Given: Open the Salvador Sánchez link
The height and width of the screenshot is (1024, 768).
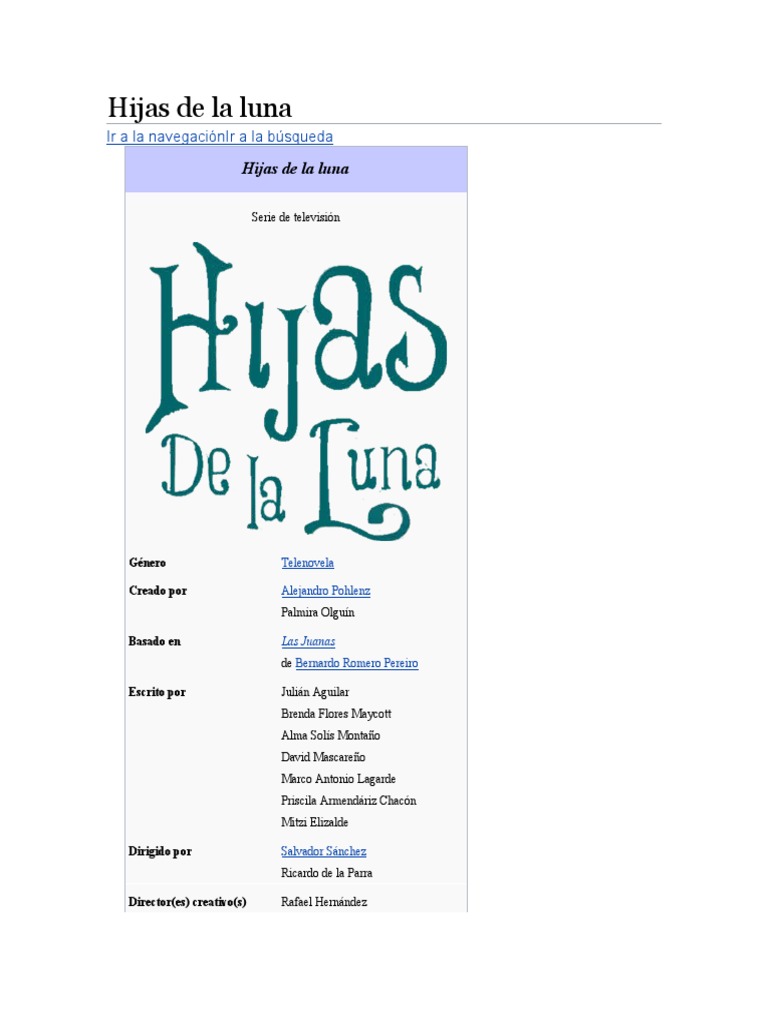Looking at the screenshot, I should (x=323, y=852).
